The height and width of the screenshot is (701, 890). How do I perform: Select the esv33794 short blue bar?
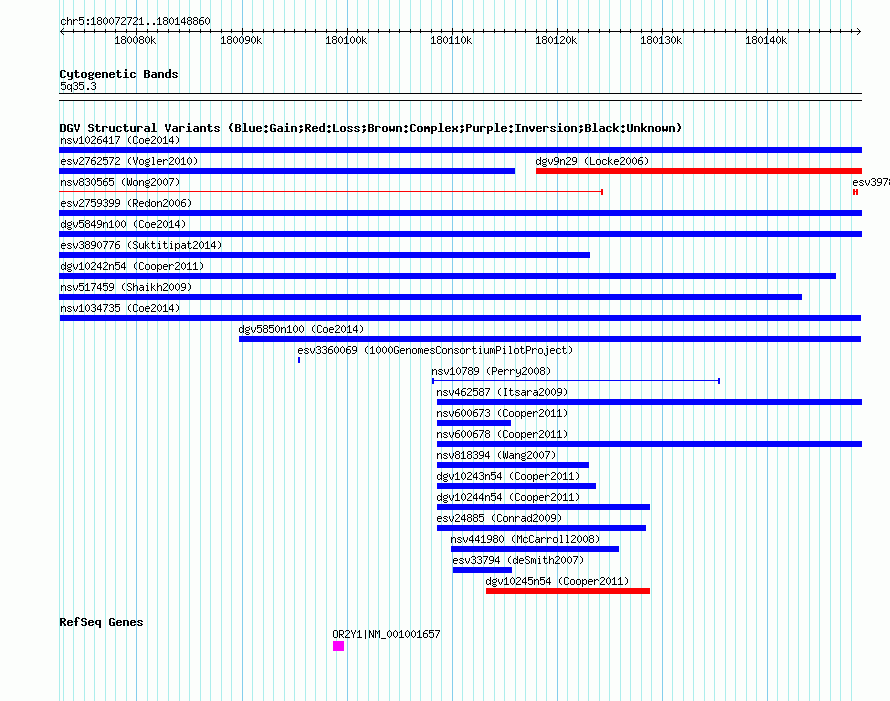pos(482,570)
